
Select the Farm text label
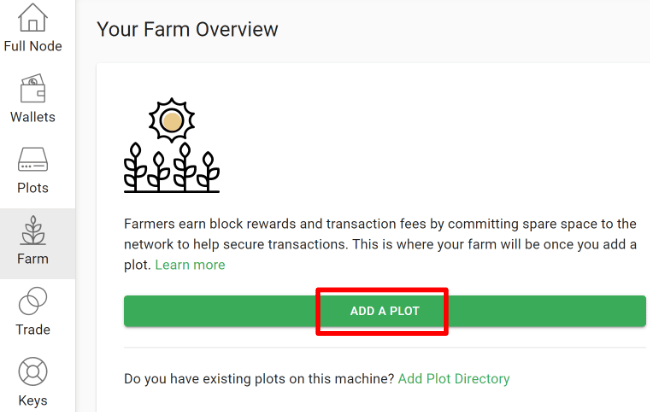click(x=33, y=259)
